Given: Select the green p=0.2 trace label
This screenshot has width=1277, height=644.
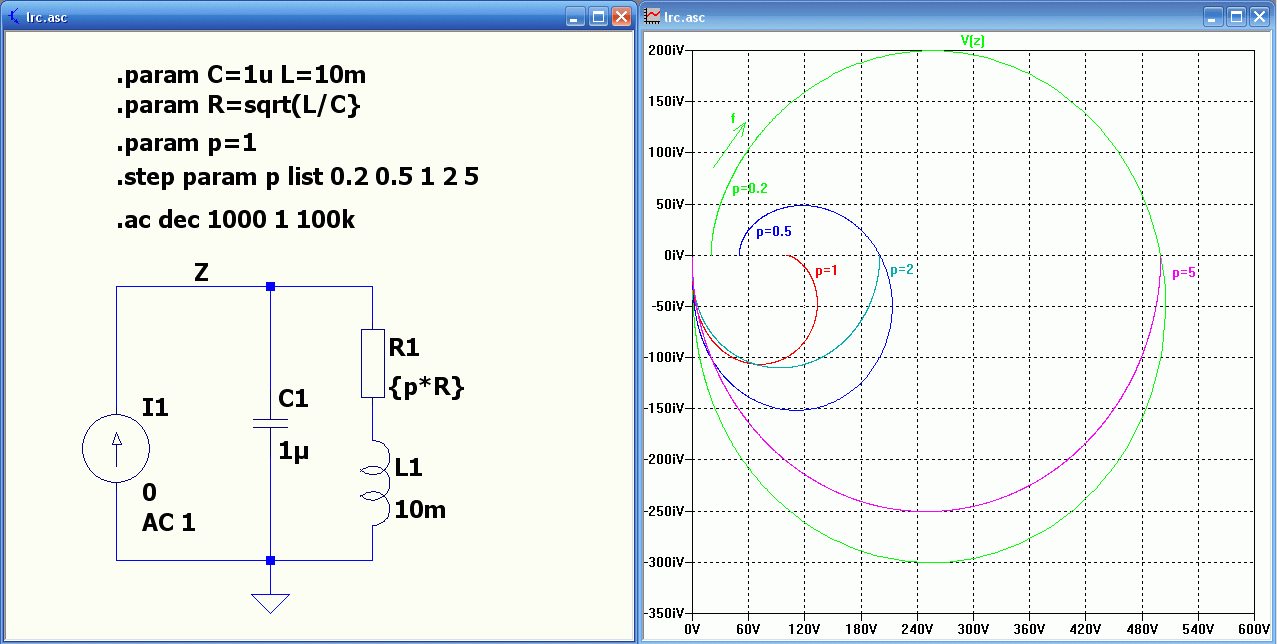Looking at the screenshot, I should (749, 186).
